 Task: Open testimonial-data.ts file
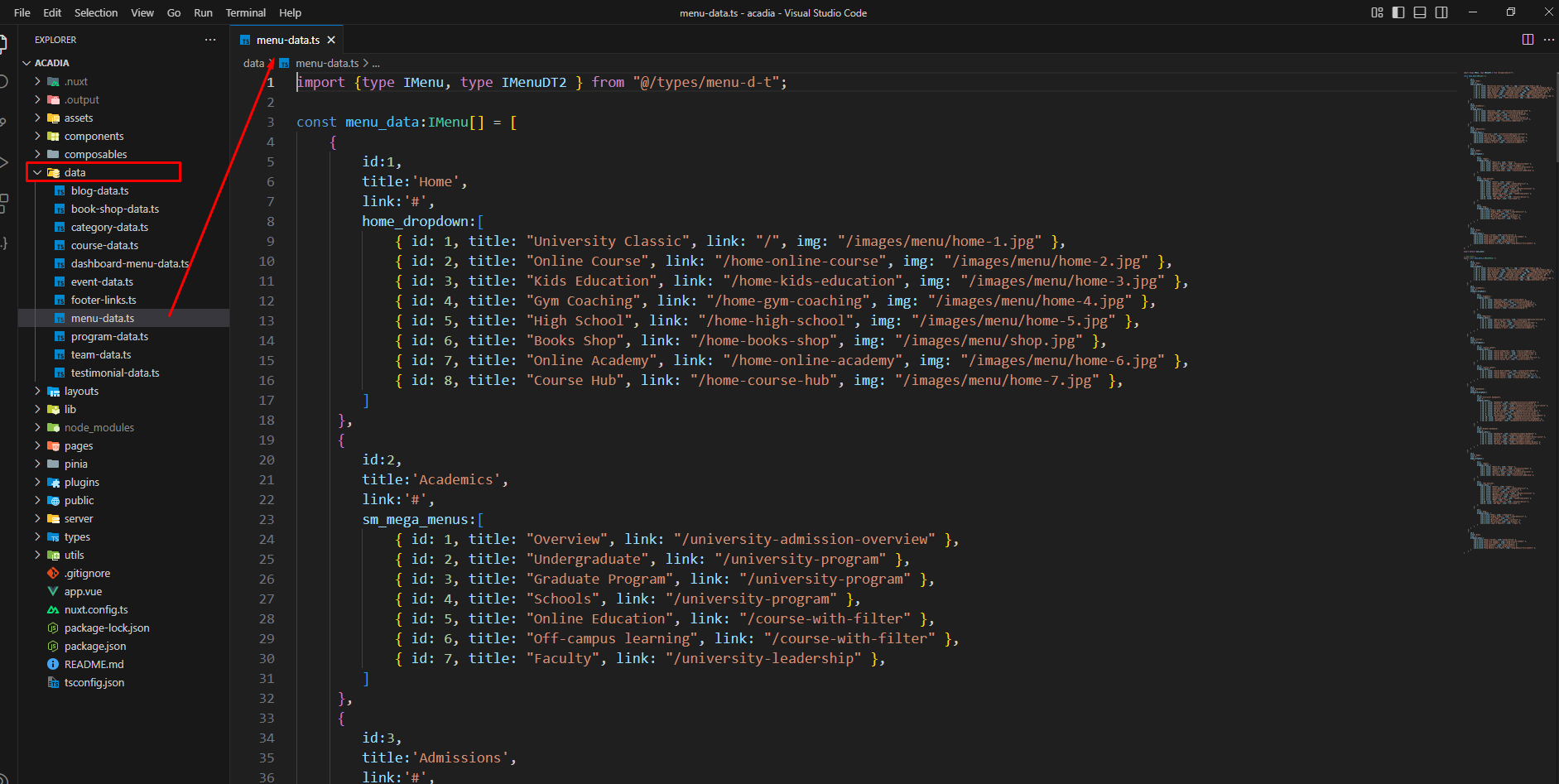124,373
